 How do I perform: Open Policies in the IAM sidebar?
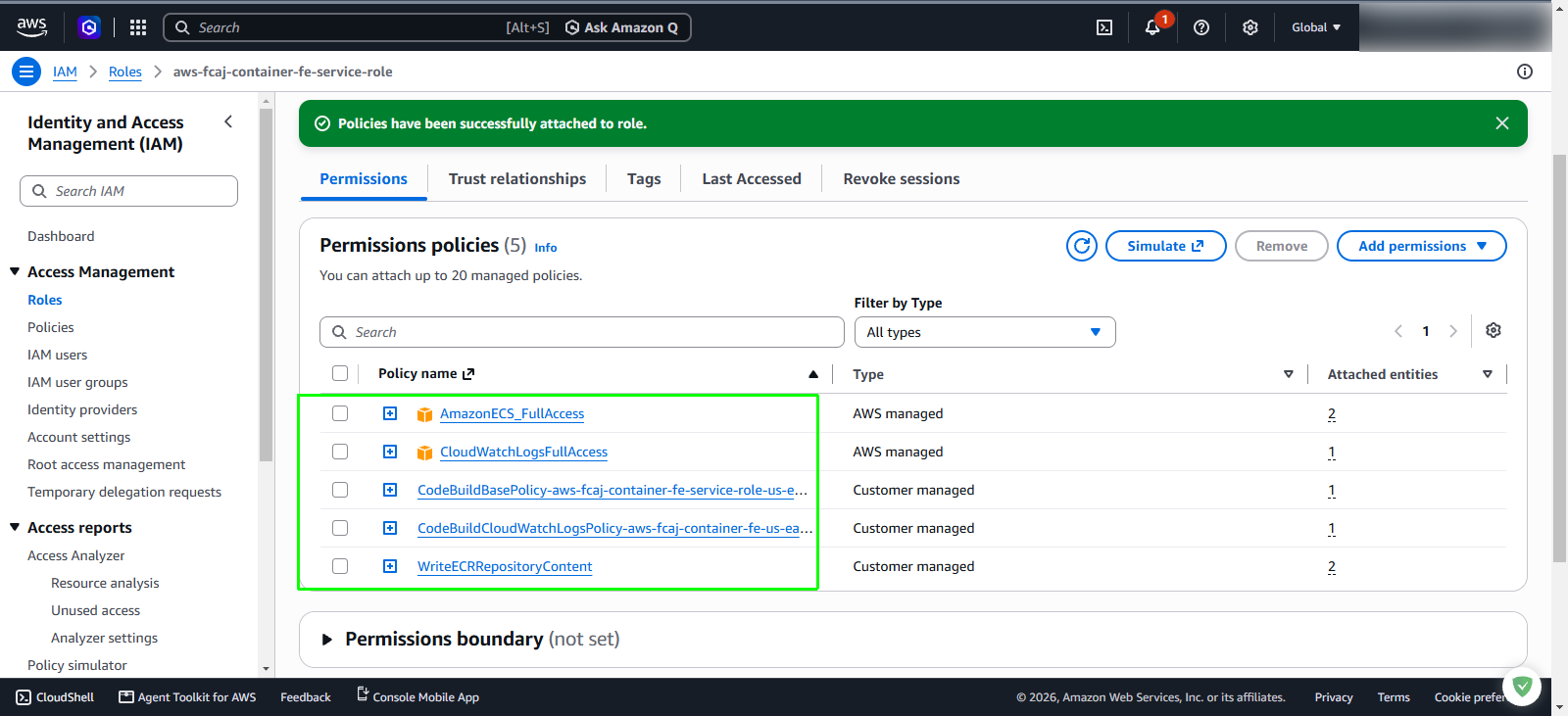click(x=51, y=327)
